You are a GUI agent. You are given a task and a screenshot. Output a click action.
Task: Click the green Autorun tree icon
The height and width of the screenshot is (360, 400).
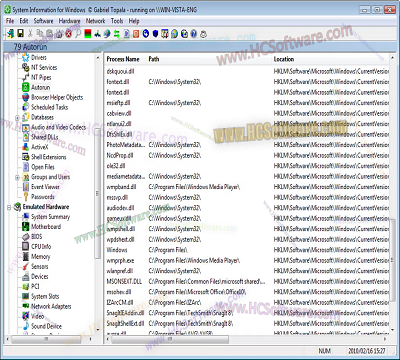tap(26, 87)
